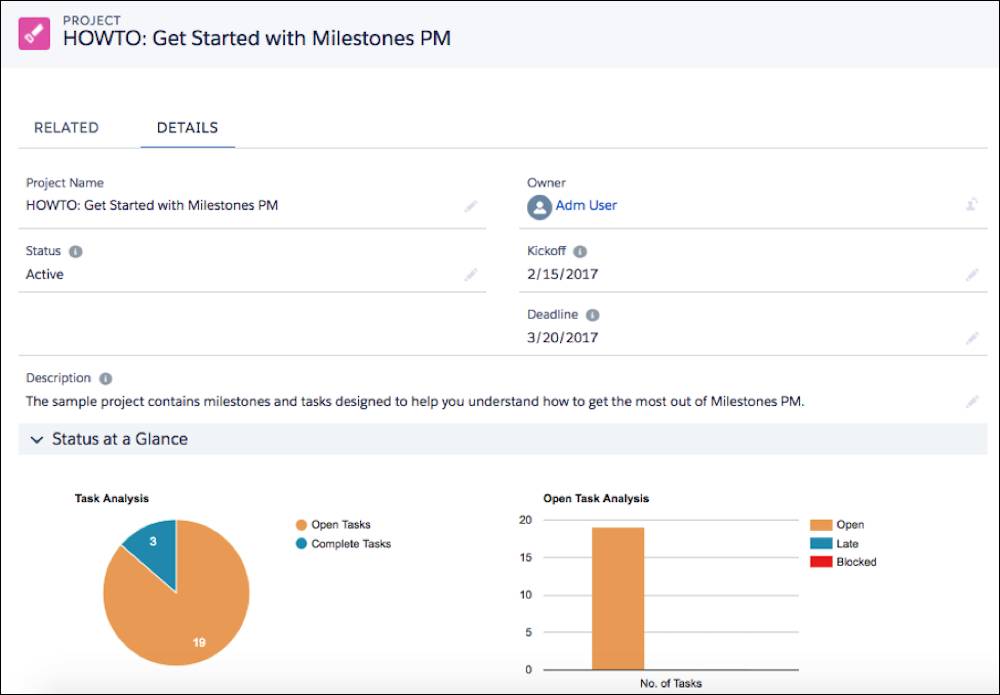The width and height of the screenshot is (1000, 695).
Task: Click the pink Project record icon
Action: coord(34,33)
